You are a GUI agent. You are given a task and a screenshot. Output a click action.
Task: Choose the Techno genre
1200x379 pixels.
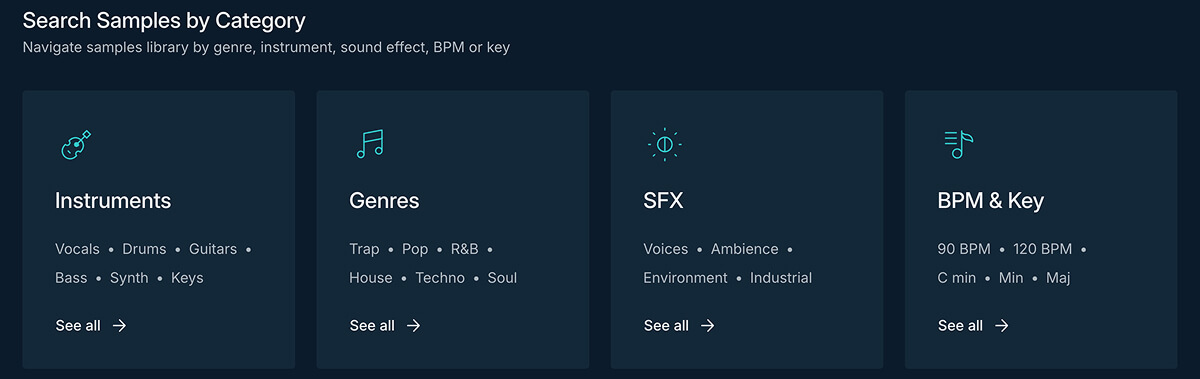pos(440,278)
